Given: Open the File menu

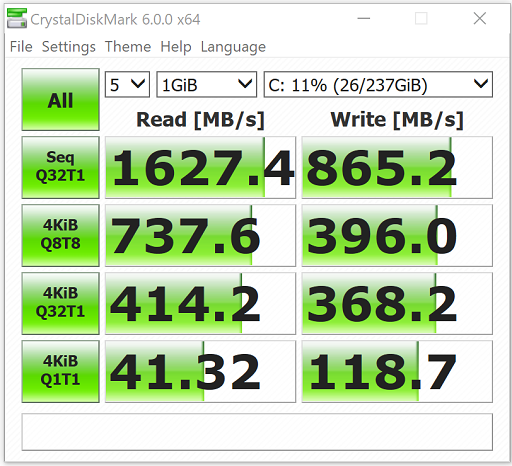Looking at the screenshot, I should (x=21, y=47).
